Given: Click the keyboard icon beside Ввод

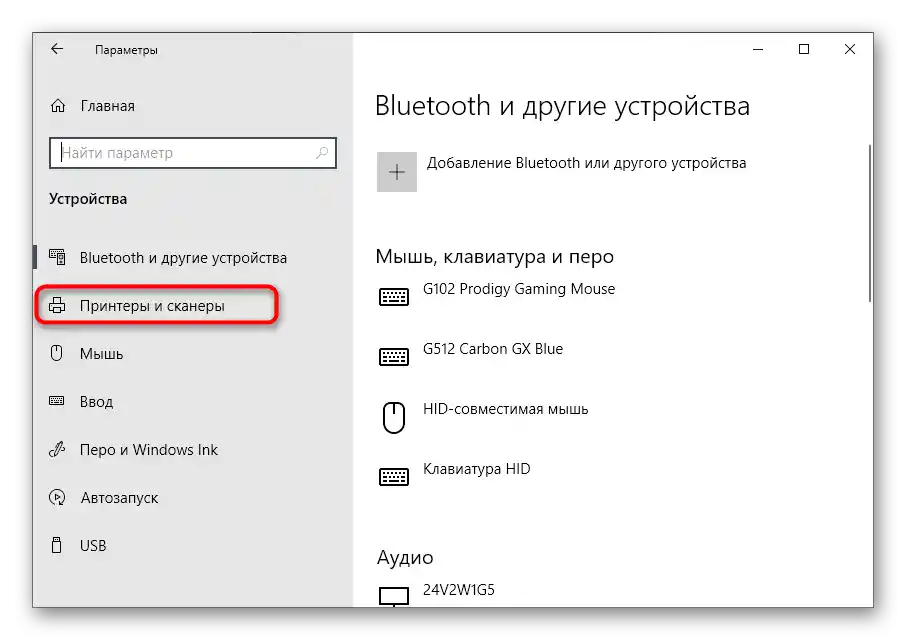Looking at the screenshot, I should pos(57,401).
